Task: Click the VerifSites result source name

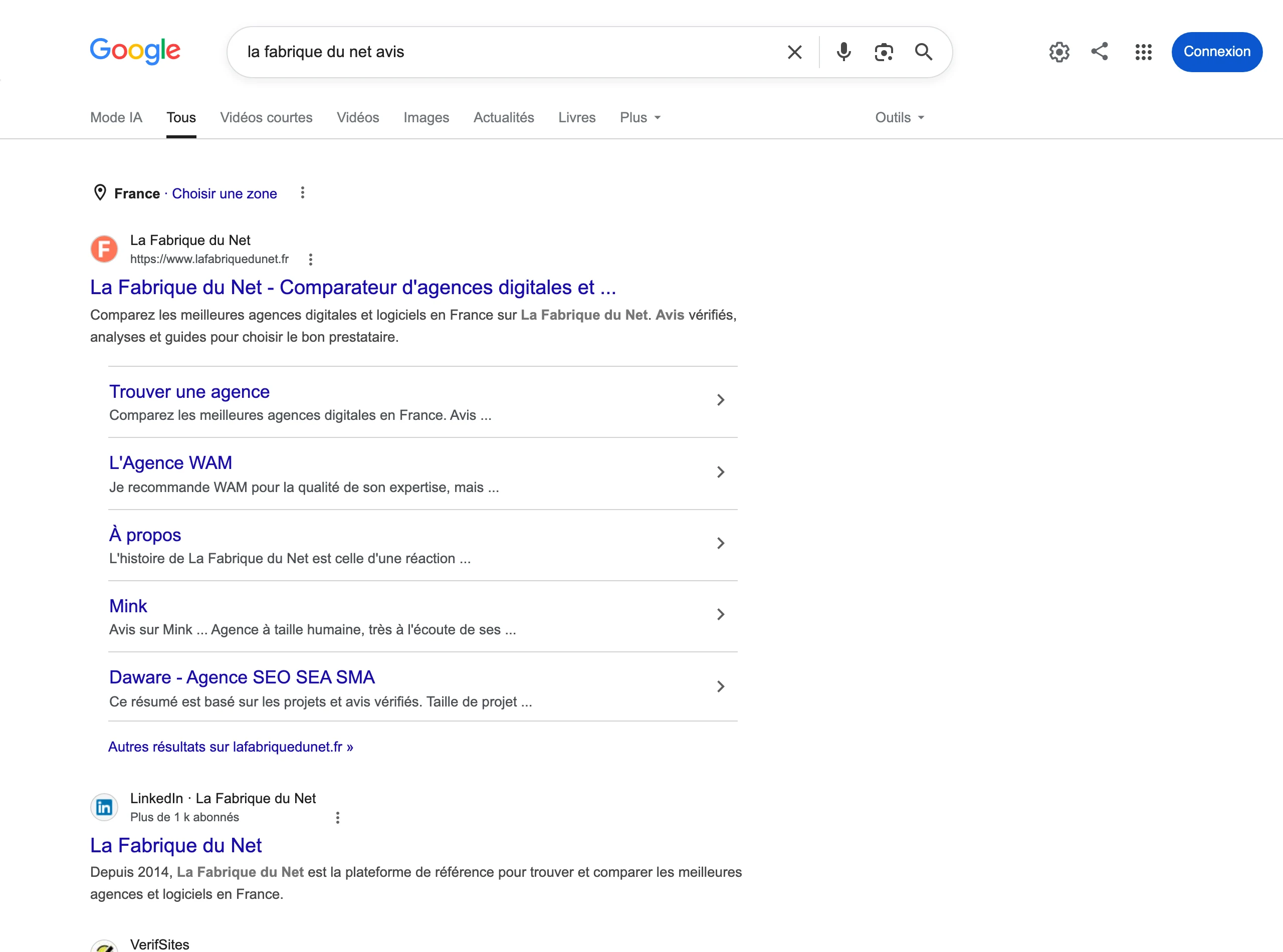Action: (x=160, y=944)
